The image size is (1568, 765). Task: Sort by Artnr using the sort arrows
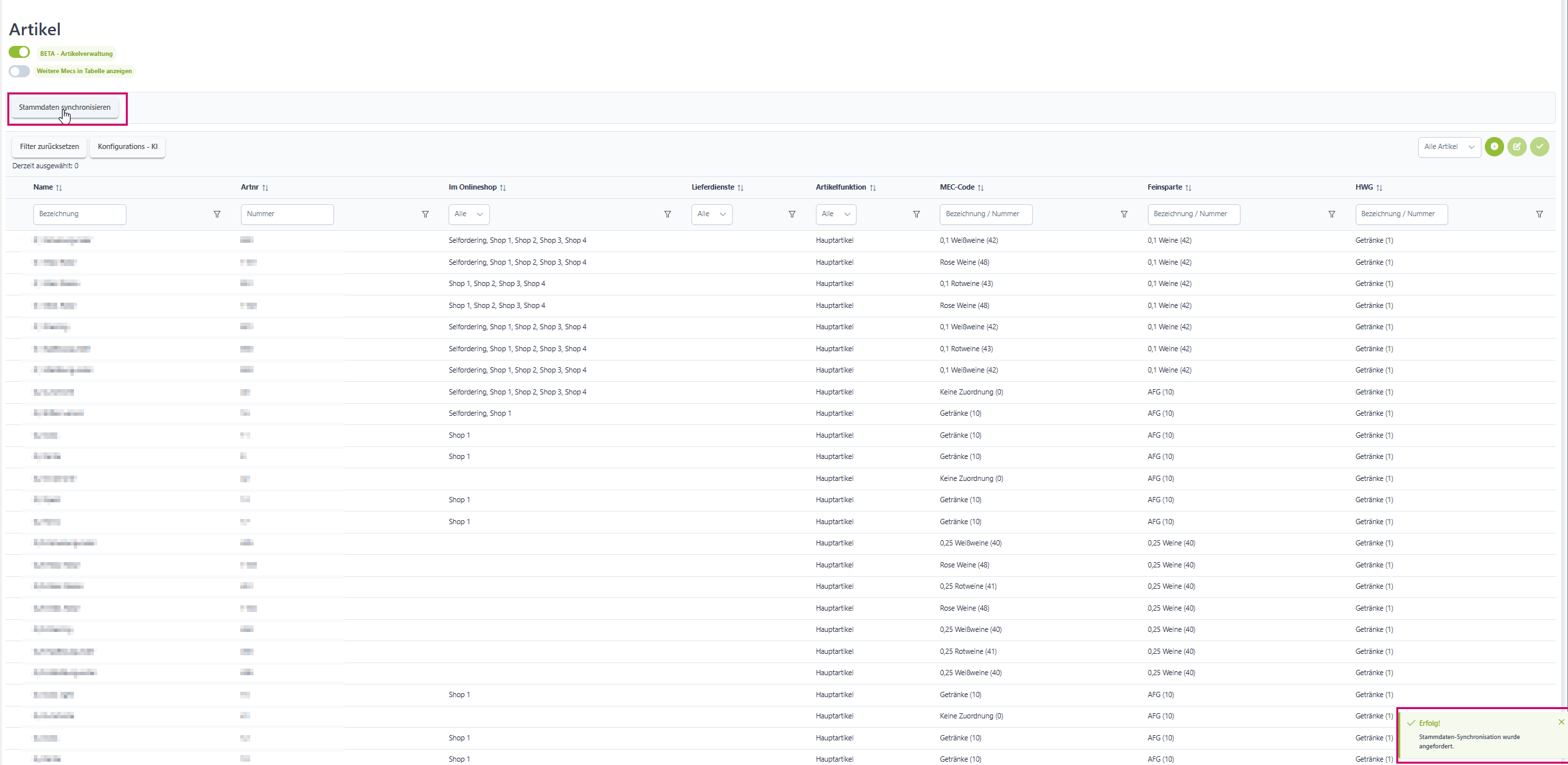[x=266, y=188]
